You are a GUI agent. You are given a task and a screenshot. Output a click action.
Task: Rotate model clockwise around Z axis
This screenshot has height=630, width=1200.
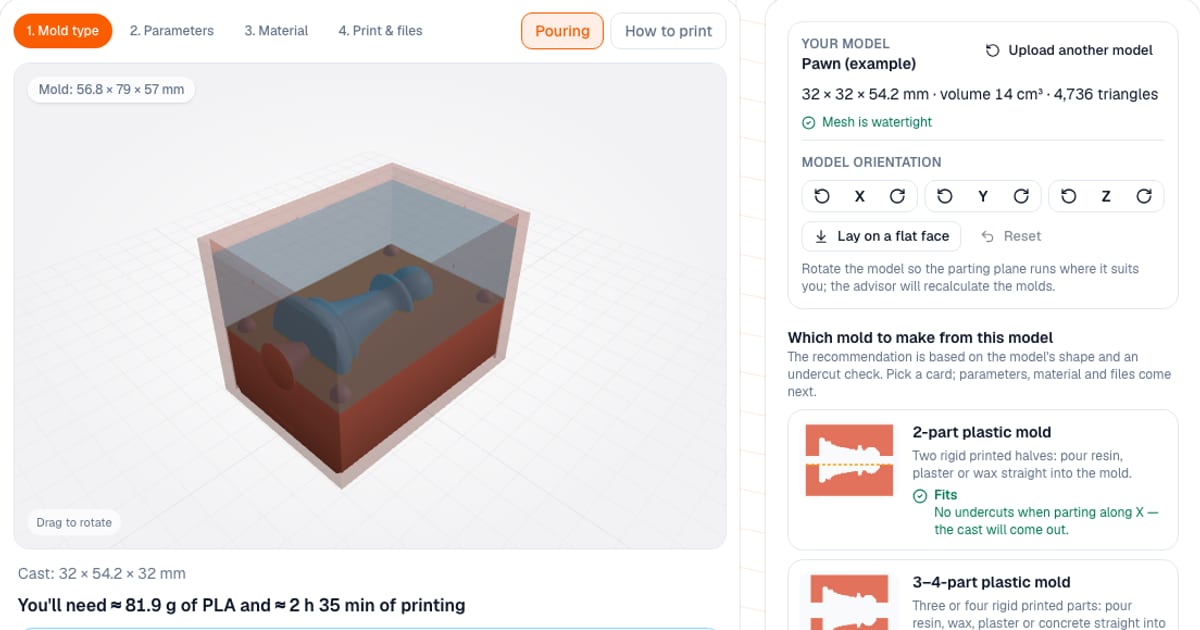(x=1143, y=196)
